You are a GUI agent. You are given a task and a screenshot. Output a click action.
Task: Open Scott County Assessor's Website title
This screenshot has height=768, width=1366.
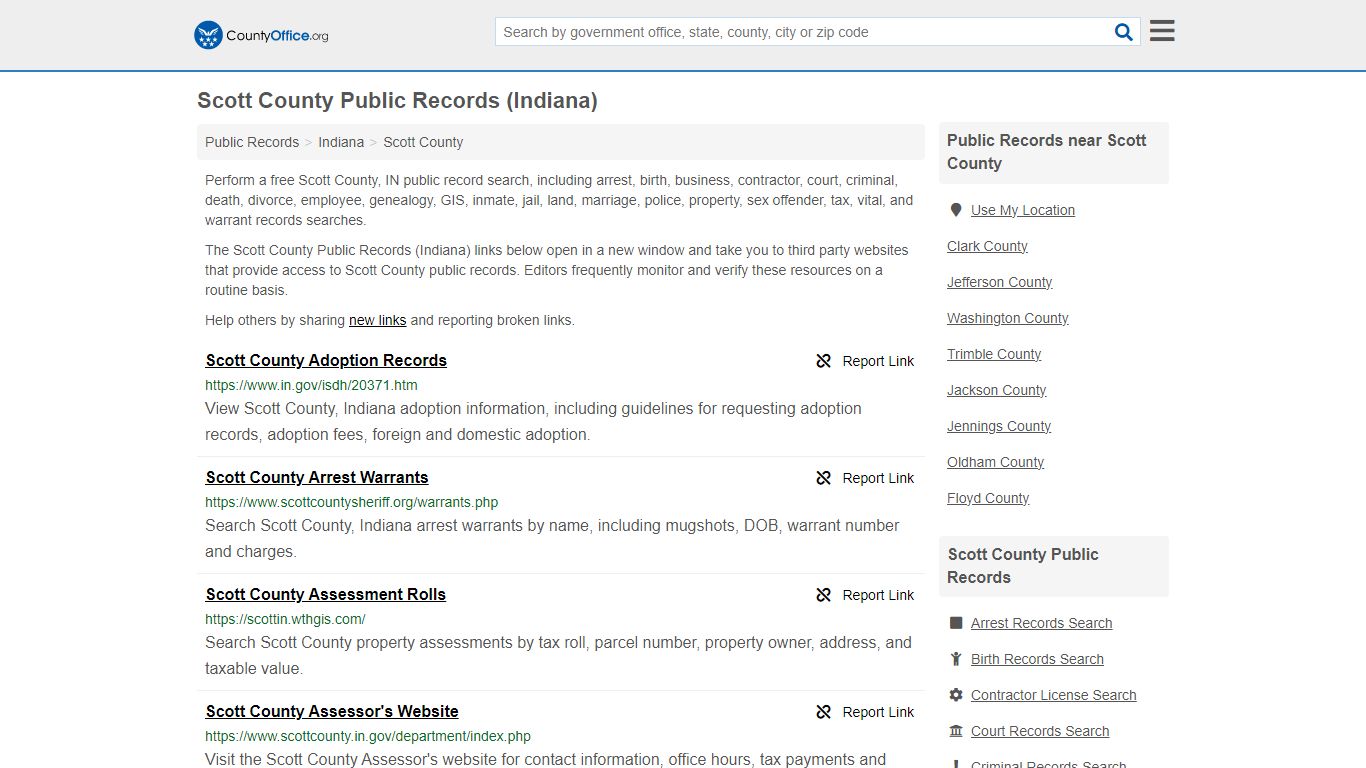click(x=332, y=712)
